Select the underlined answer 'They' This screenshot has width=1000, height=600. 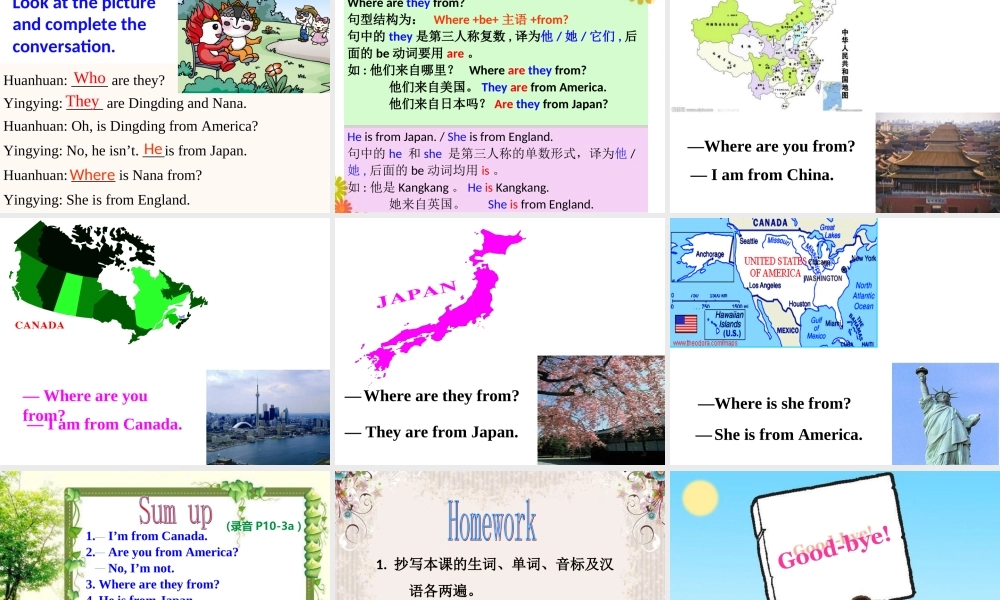(83, 102)
